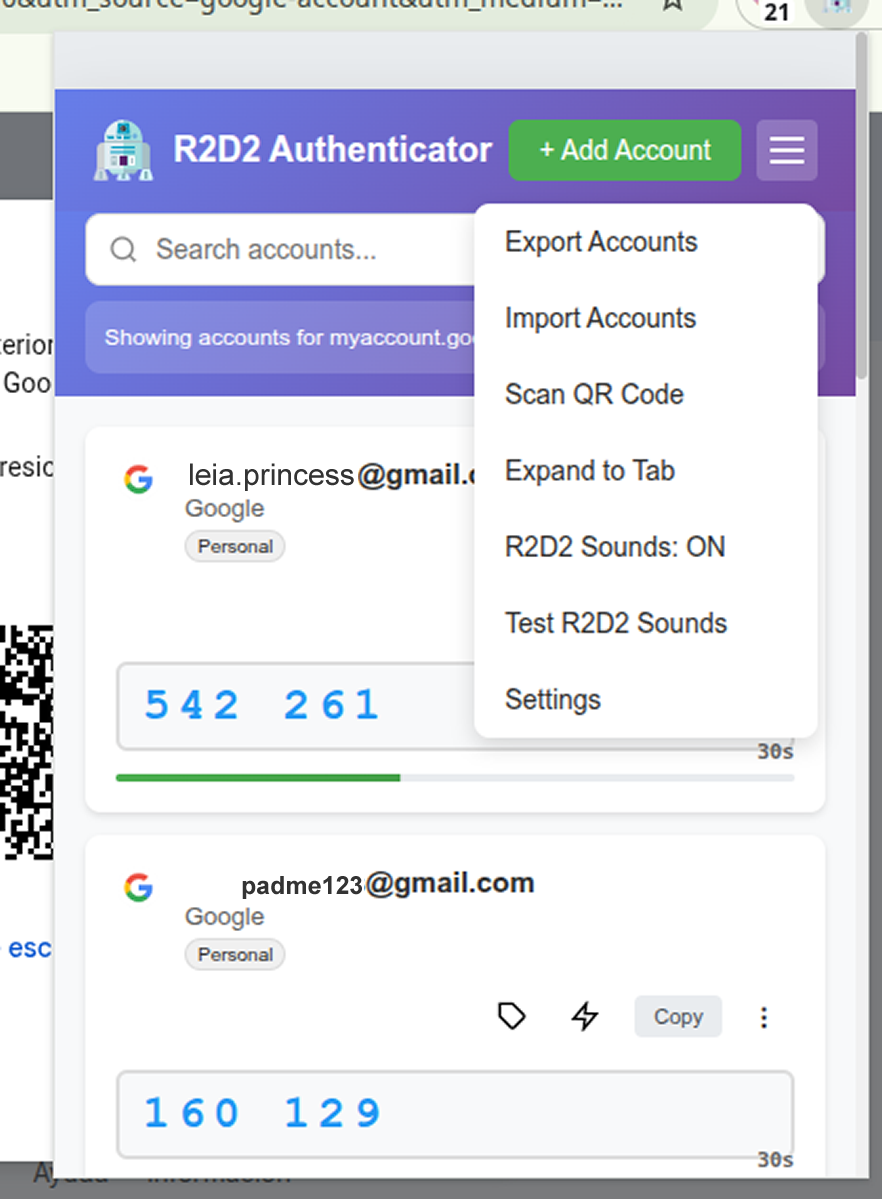Image resolution: width=882 pixels, height=1199 pixels.
Task: Click the + Add Account button
Action: [625, 150]
